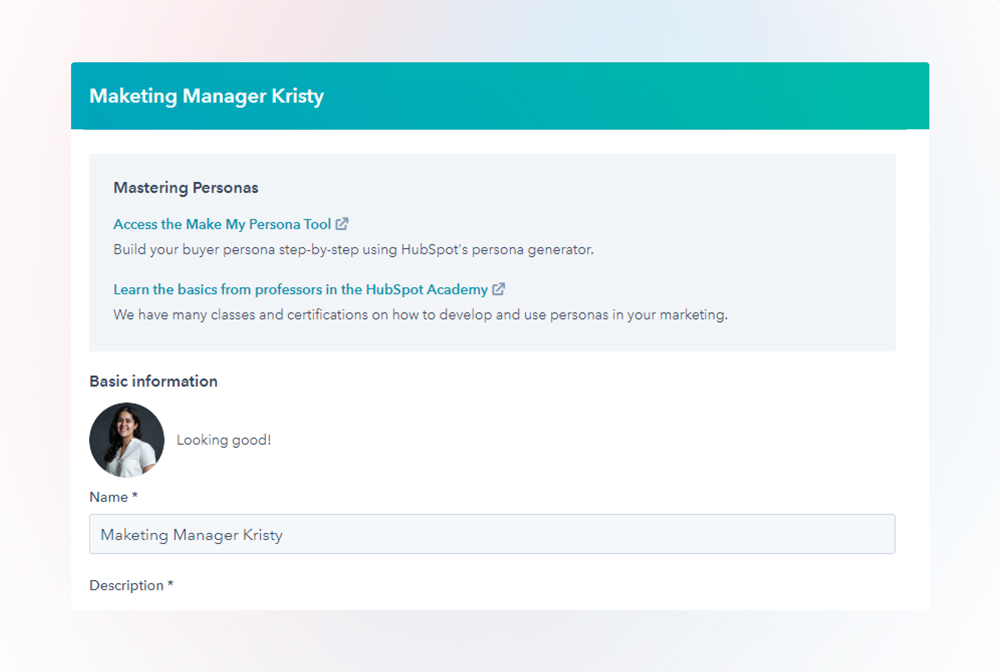
Task: Click external-link icon beside HubSpot Academy link
Action: coord(499,289)
